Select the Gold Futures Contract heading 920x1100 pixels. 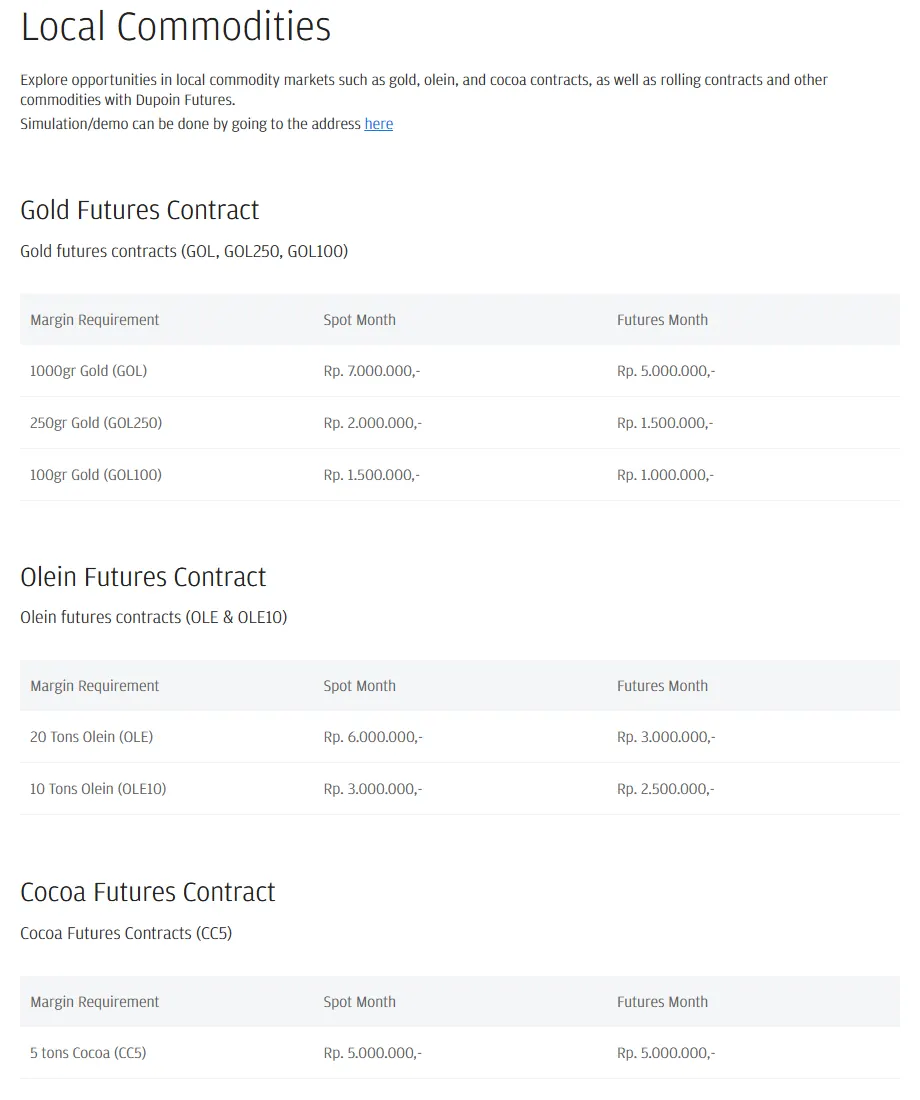point(140,210)
